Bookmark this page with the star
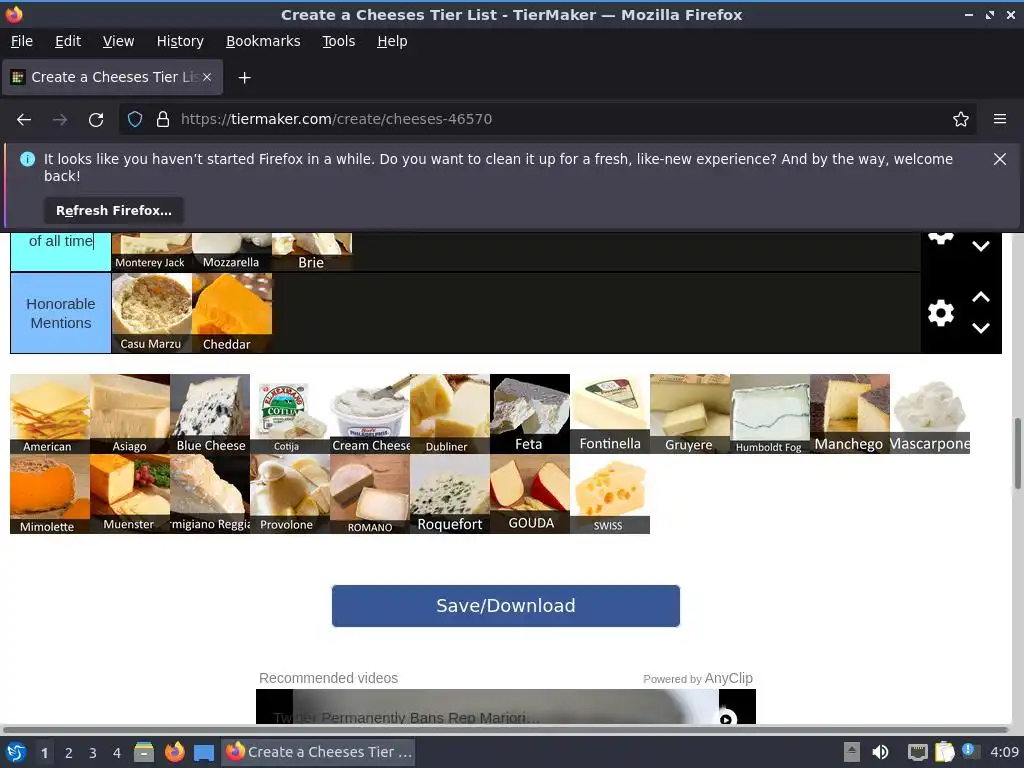 point(960,119)
